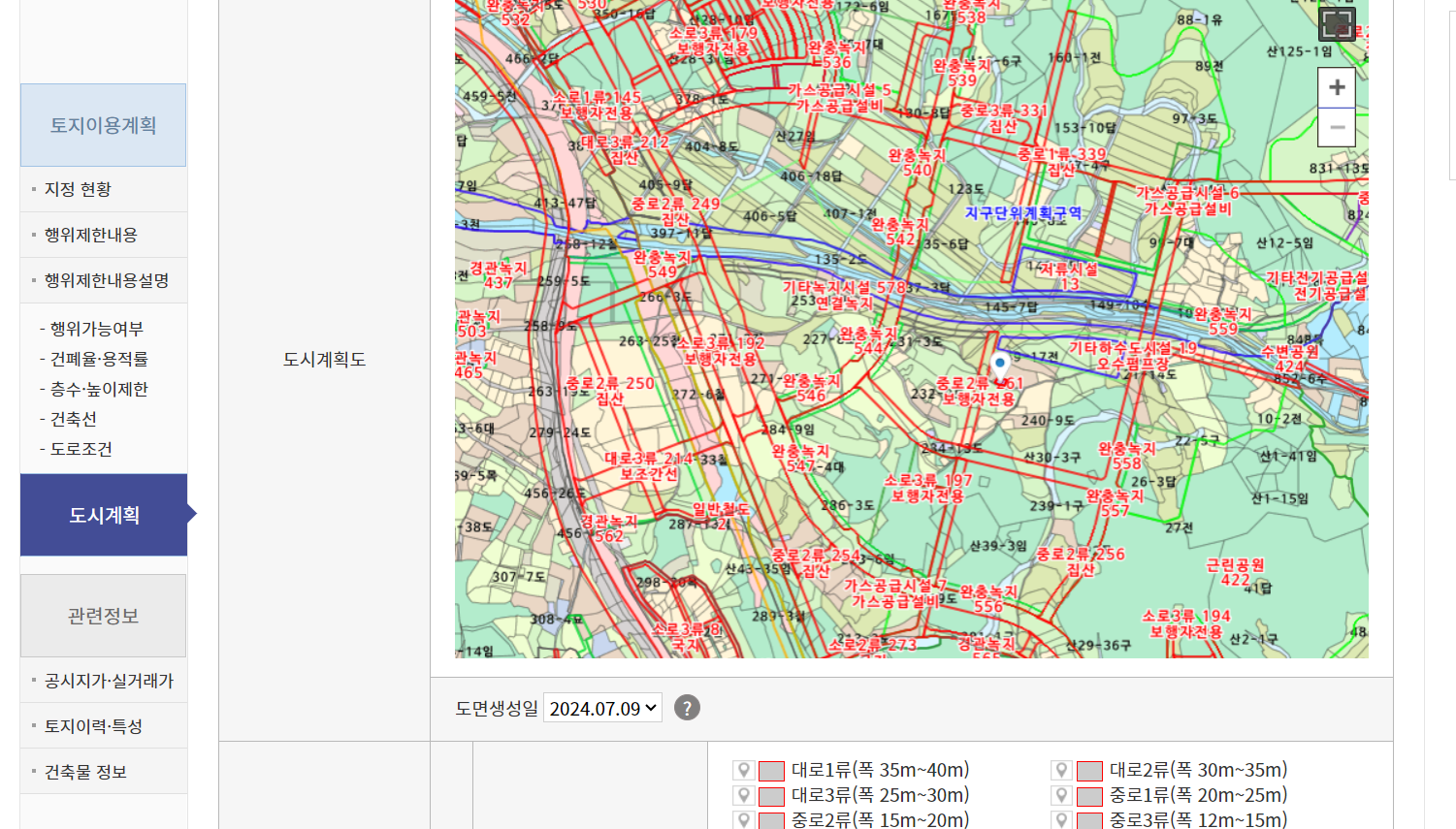Click the 저류시설 13 label on map
Screen dimensions: 1456x829
tap(1069, 276)
